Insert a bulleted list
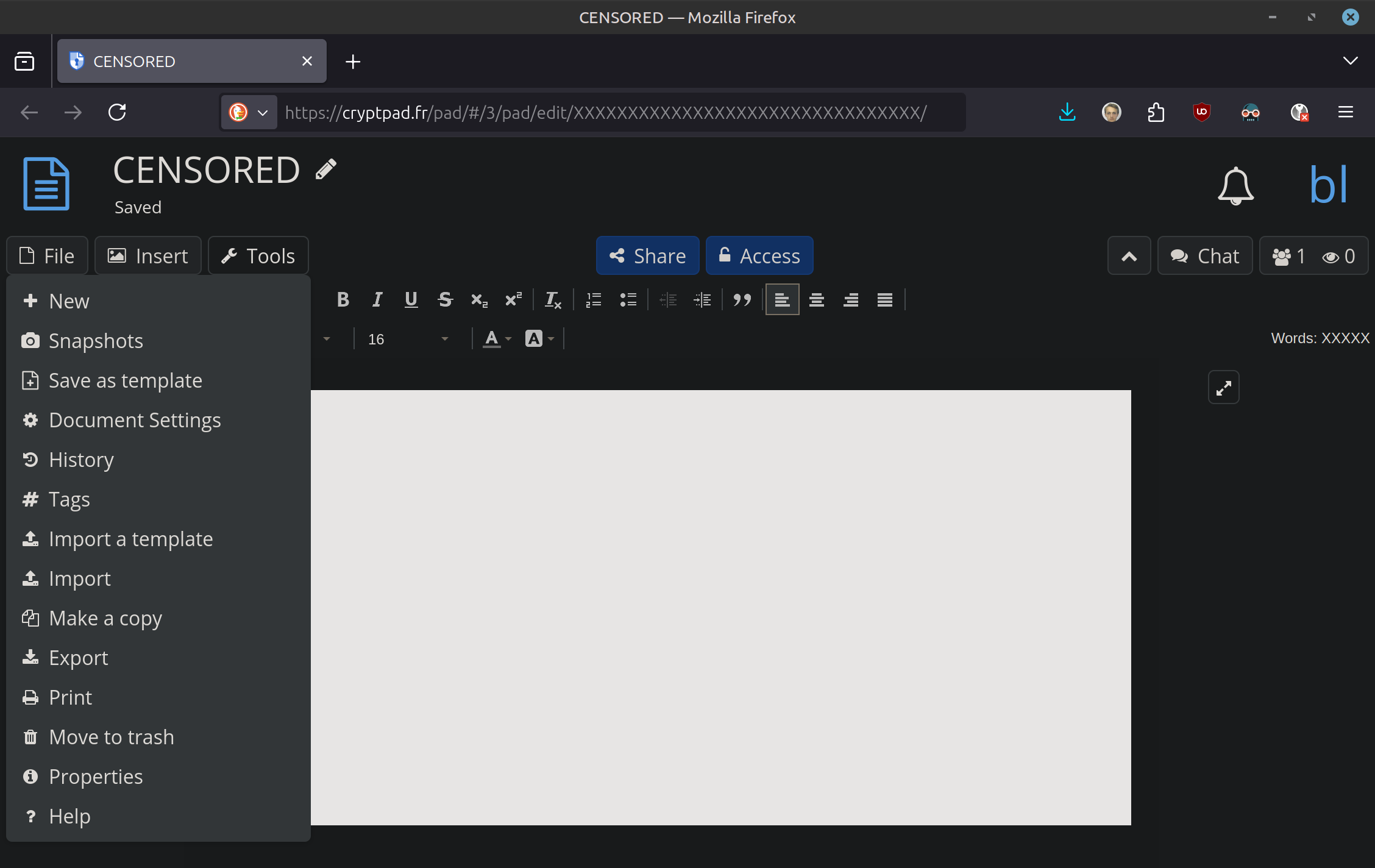Image resolution: width=1375 pixels, height=868 pixels. click(628, 300)
